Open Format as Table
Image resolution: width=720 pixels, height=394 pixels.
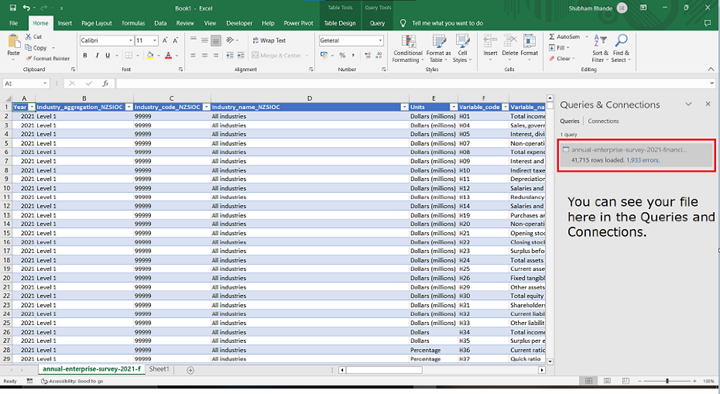439,49
